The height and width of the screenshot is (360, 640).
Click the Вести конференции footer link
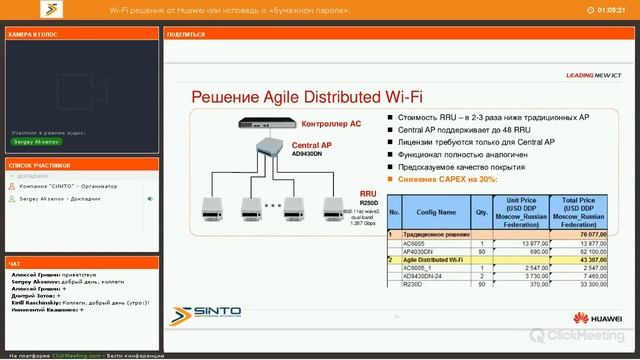pos(136,356)
